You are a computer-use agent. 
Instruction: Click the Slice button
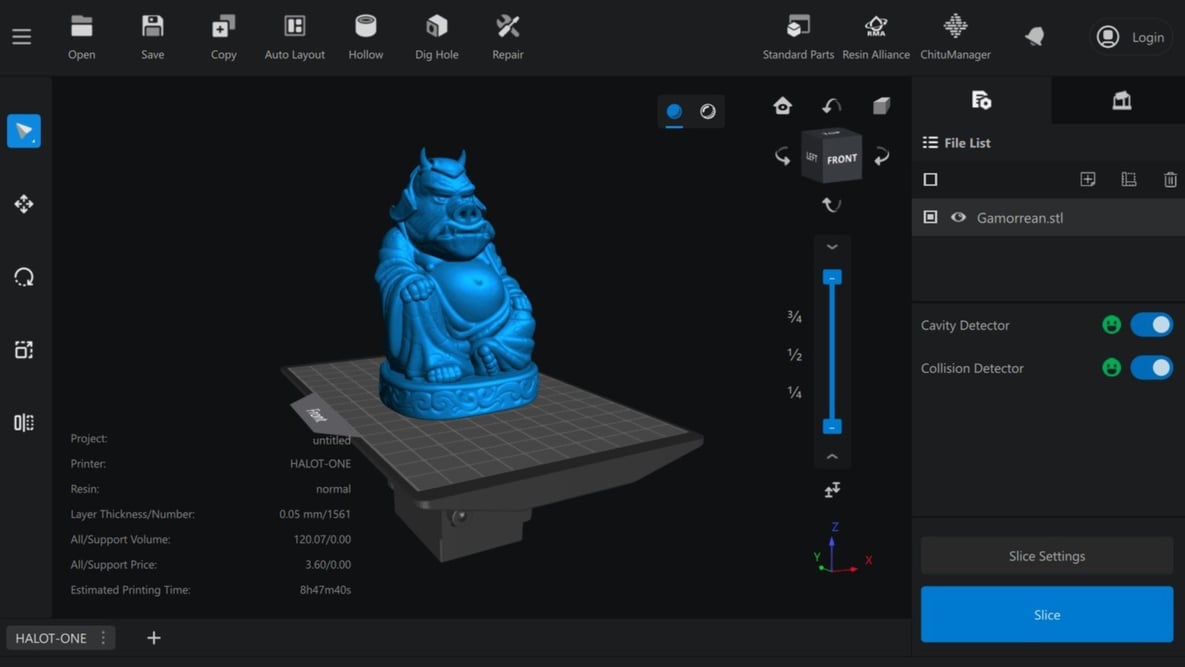pos(1046,614)
